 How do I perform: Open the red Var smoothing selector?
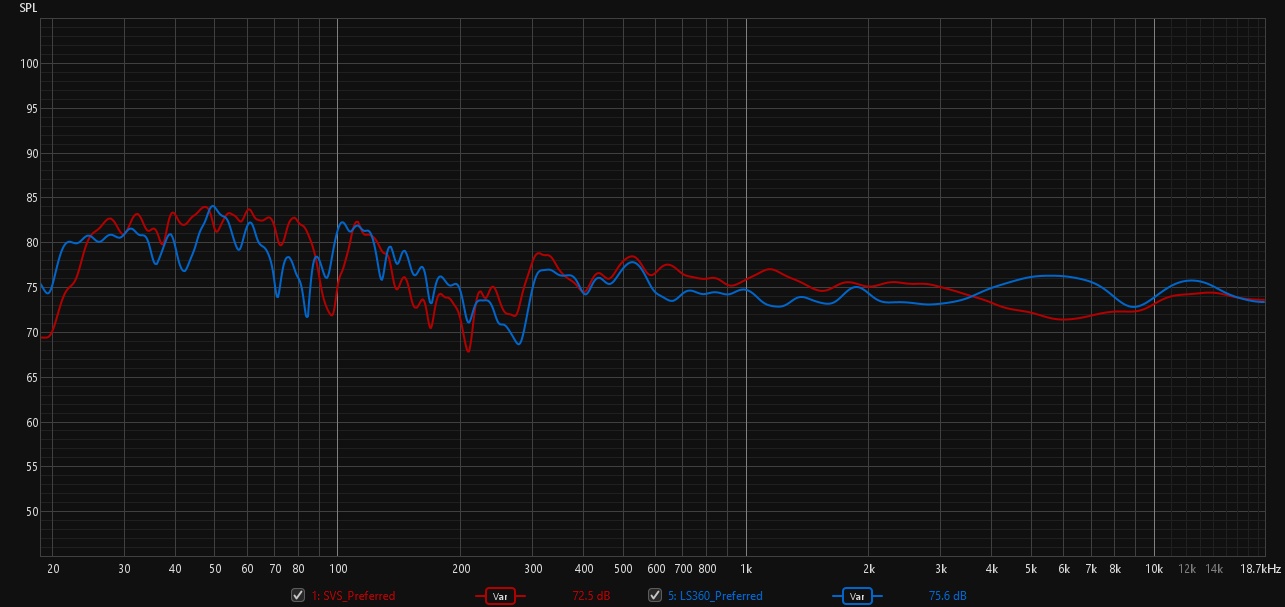pyautogui.click(x=501, y=596)
